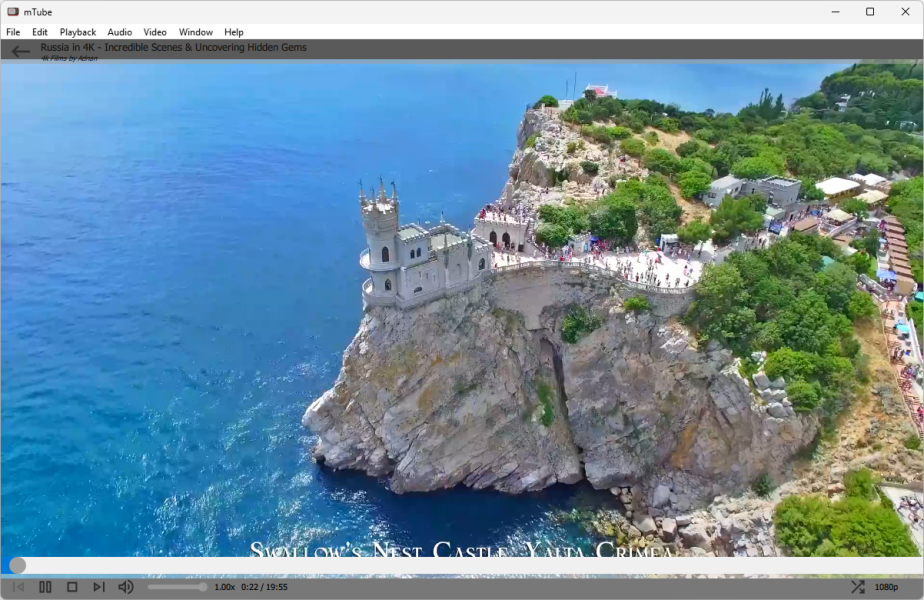Click the back arrow beside the video title

21,51
